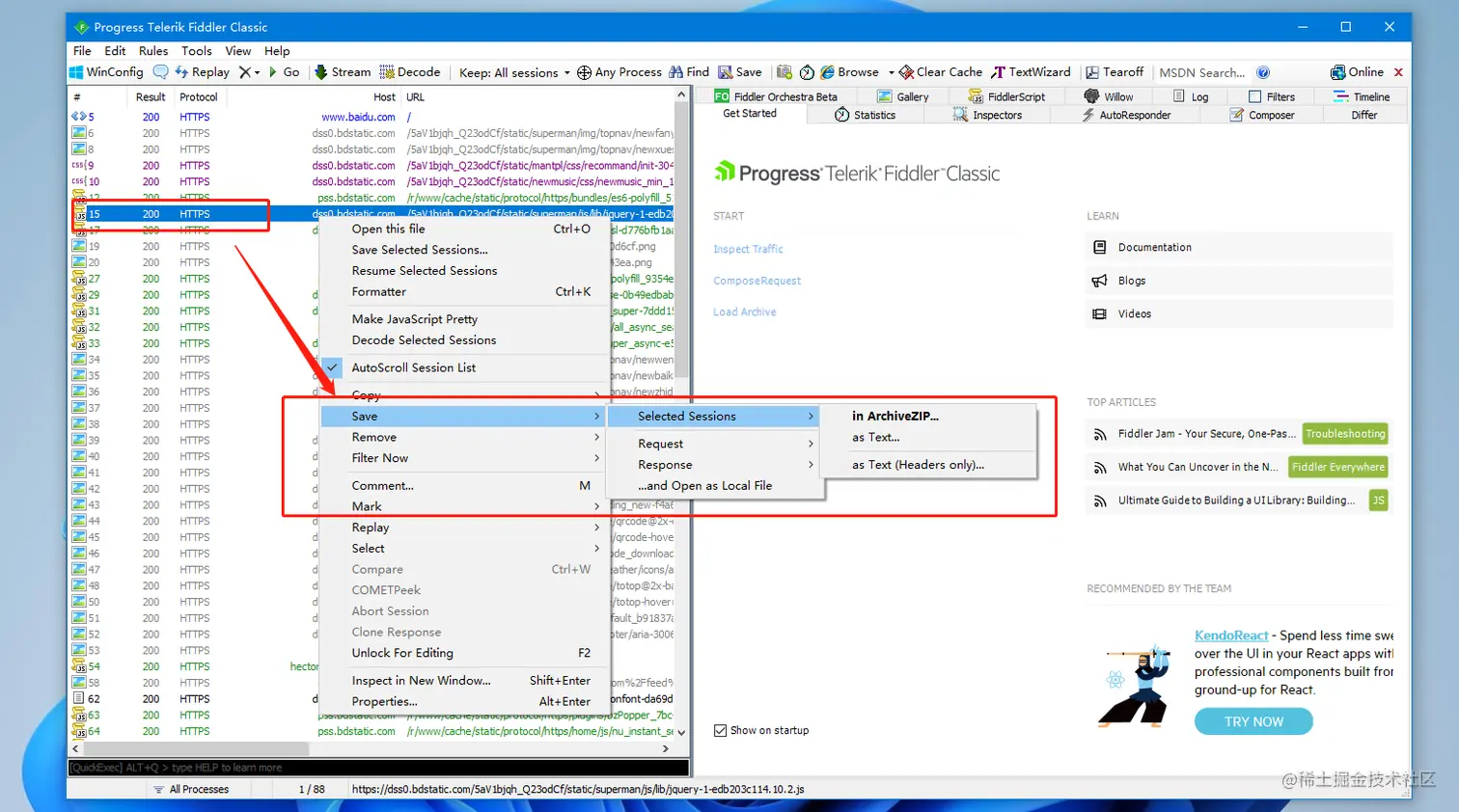Click the session list vertical scrollbar
This screenshot has height=812, width=1459.
pos(681,237)
